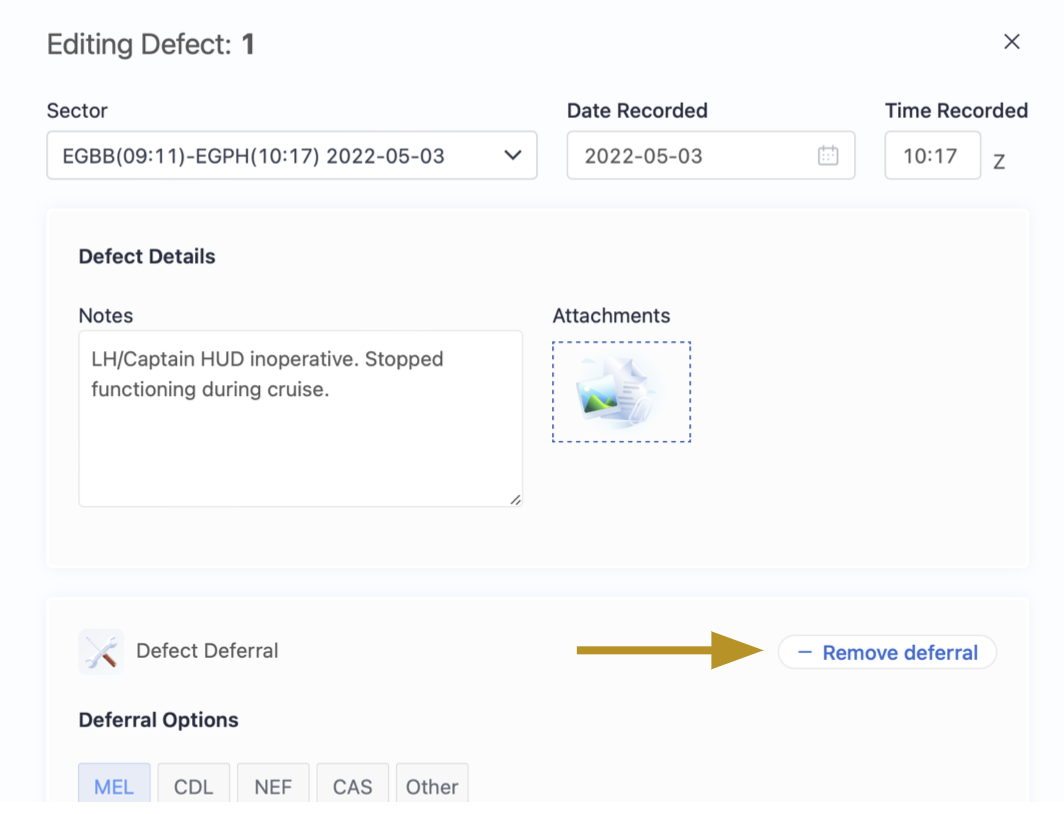This screenshot has height=814, width=1064.
Task: Click the Z timezone label
Action: click(x=999, y=162)
